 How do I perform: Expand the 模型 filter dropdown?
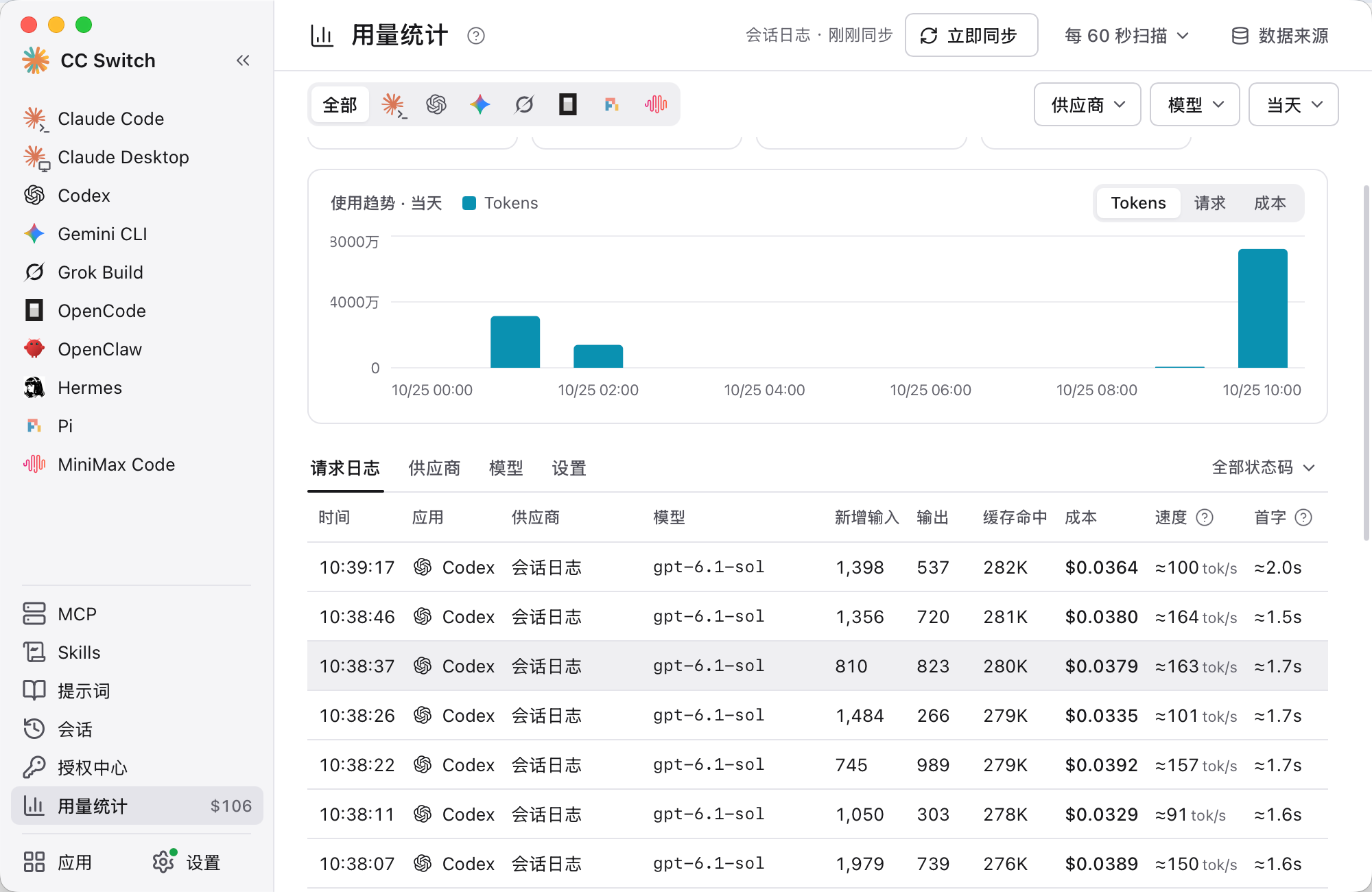1195,104
